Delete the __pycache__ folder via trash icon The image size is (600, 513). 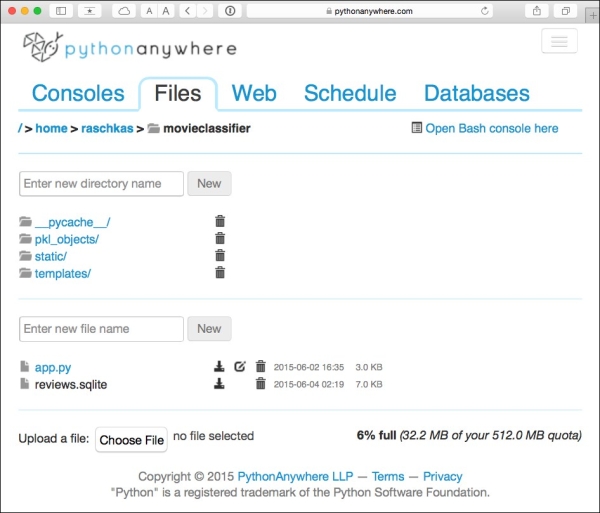pyautogui.click(x=220, y=221)
